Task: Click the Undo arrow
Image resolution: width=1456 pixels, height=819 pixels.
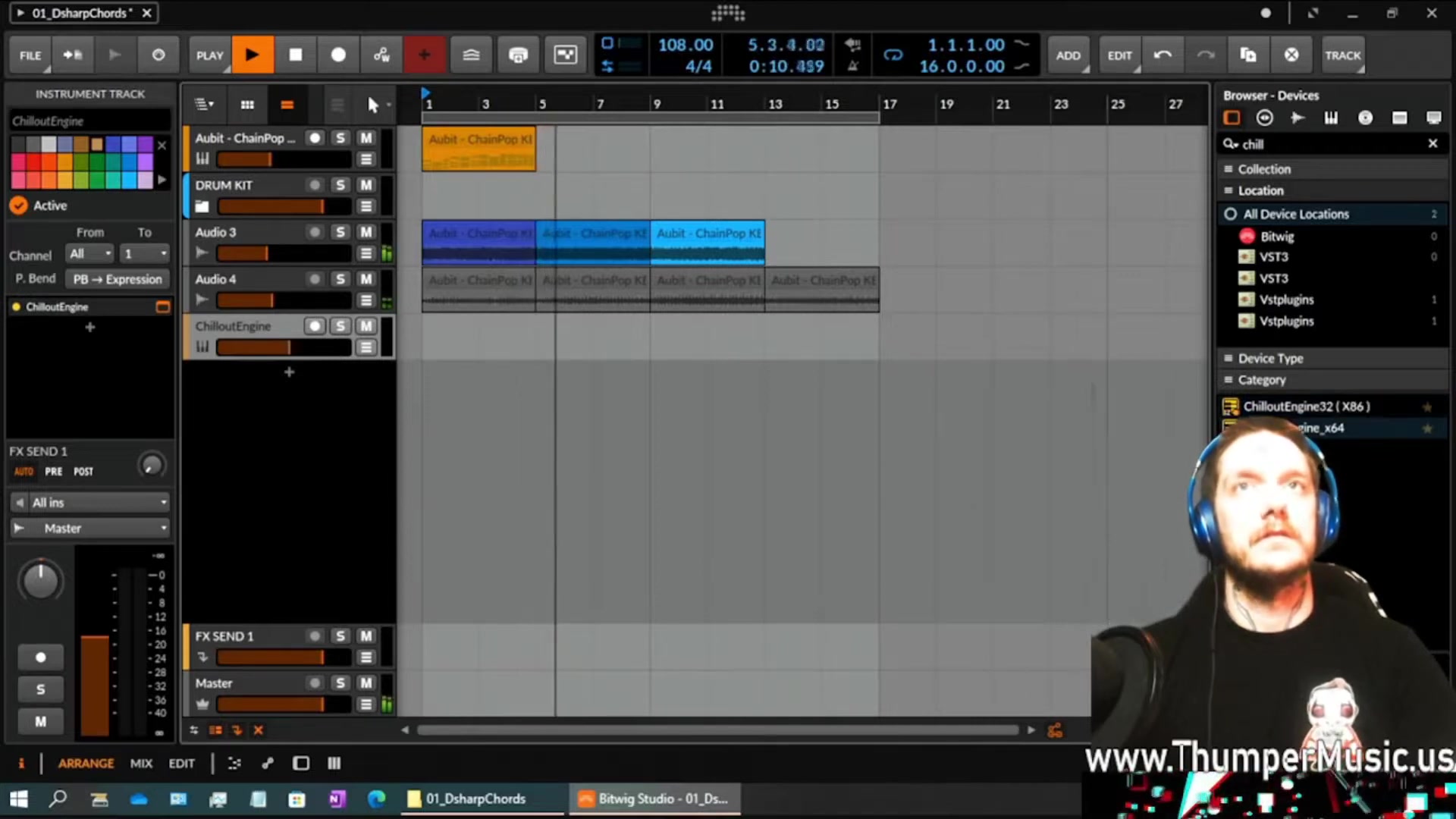Action: (1163, 55)
